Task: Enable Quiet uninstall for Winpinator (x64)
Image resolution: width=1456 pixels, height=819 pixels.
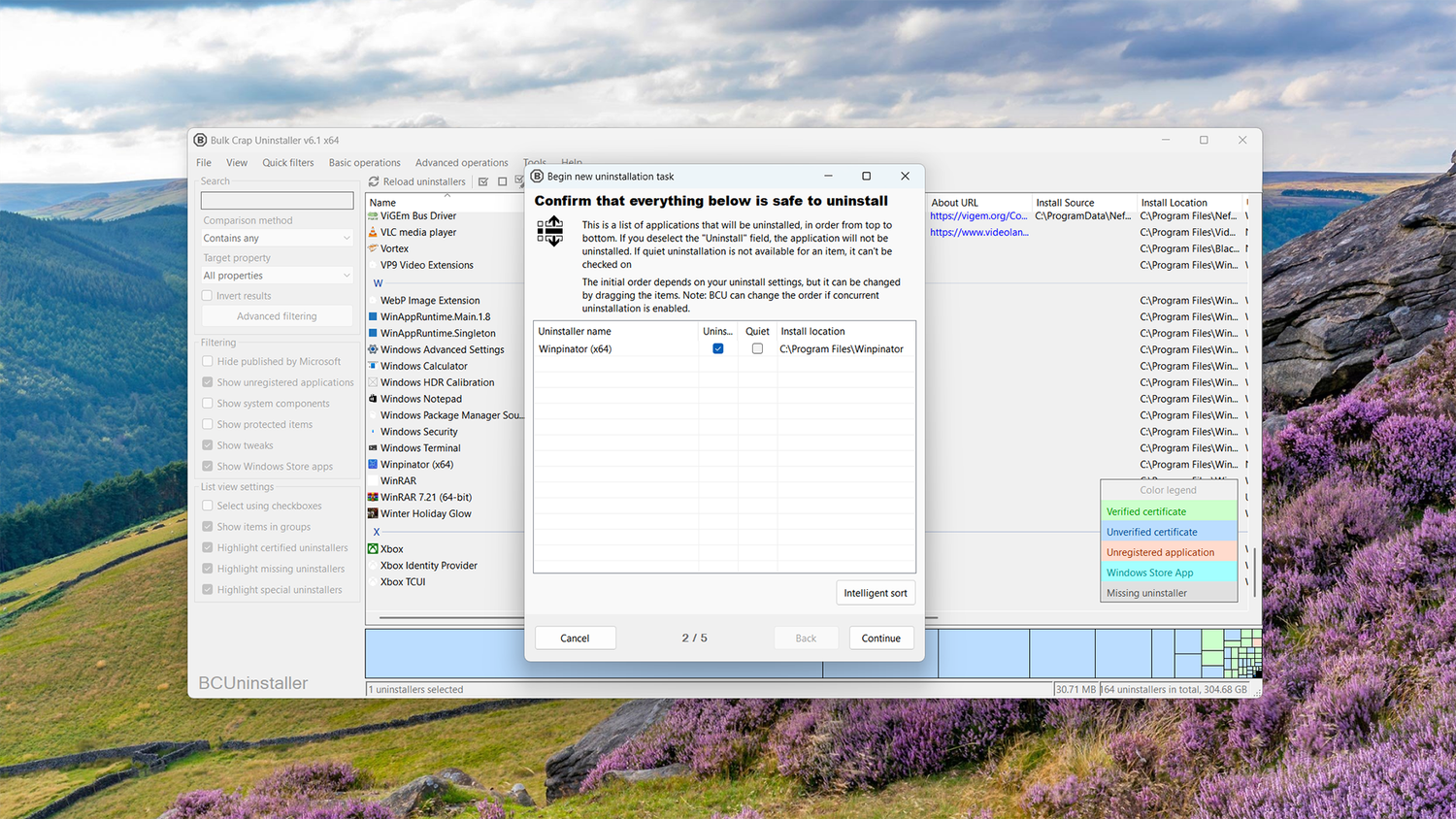Action: pos(757,349)
